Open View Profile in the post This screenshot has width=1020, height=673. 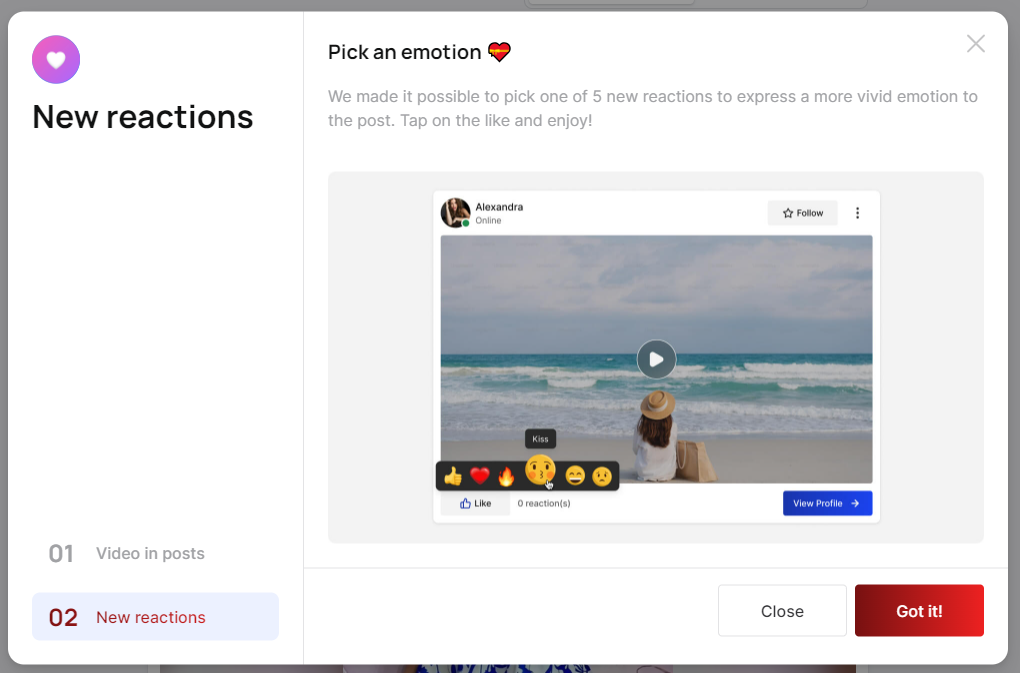[827, 503]
